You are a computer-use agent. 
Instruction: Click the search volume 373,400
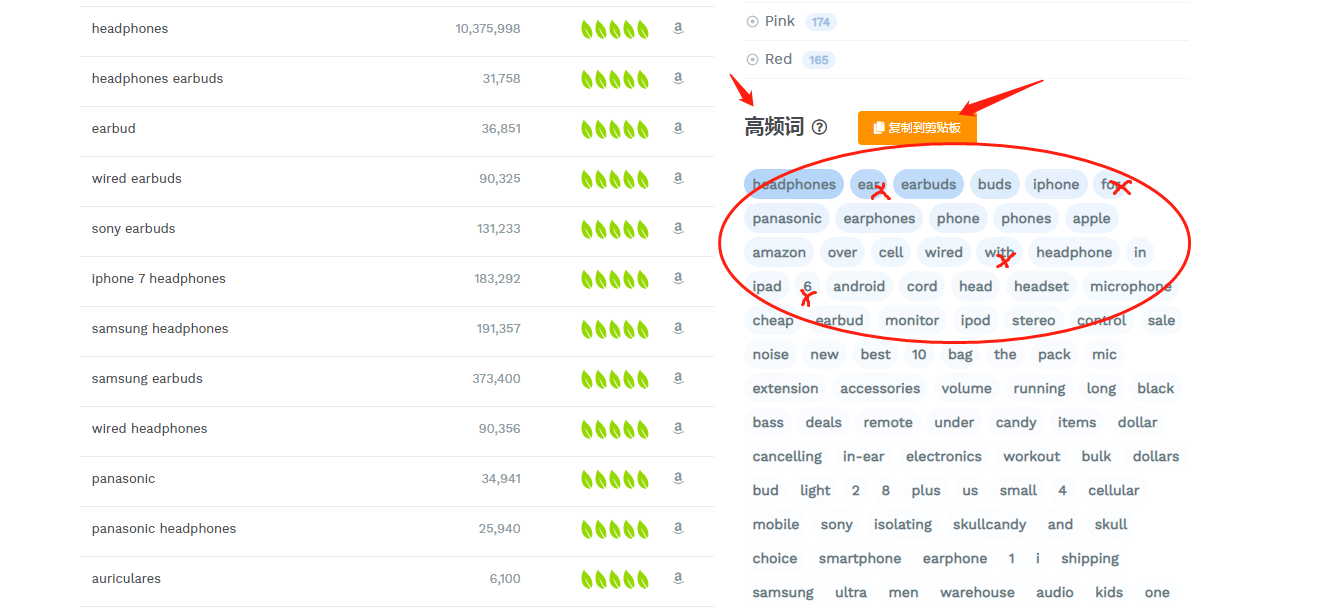pyautogui.click(x=496, y=379)
